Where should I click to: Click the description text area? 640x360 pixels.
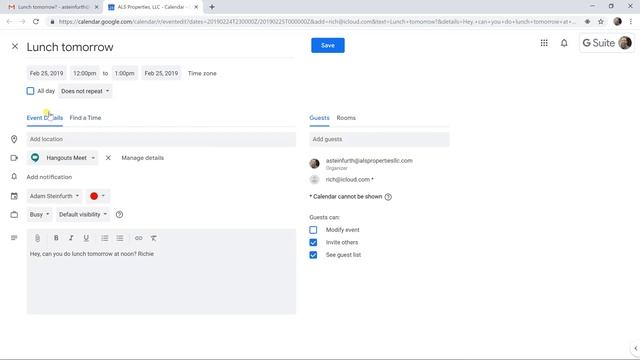coord(161,280)
